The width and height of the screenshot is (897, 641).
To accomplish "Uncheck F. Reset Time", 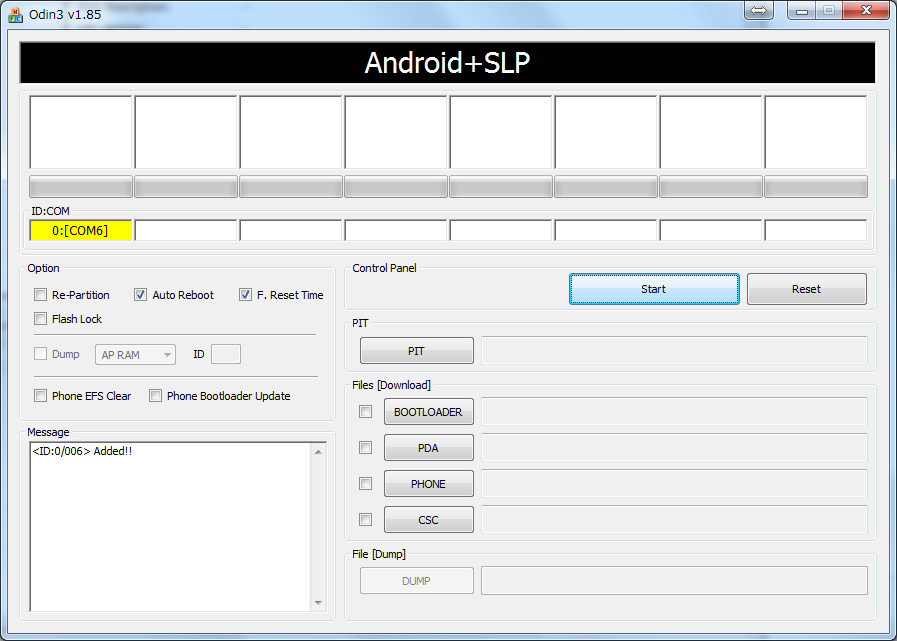I will pos(245,294).
